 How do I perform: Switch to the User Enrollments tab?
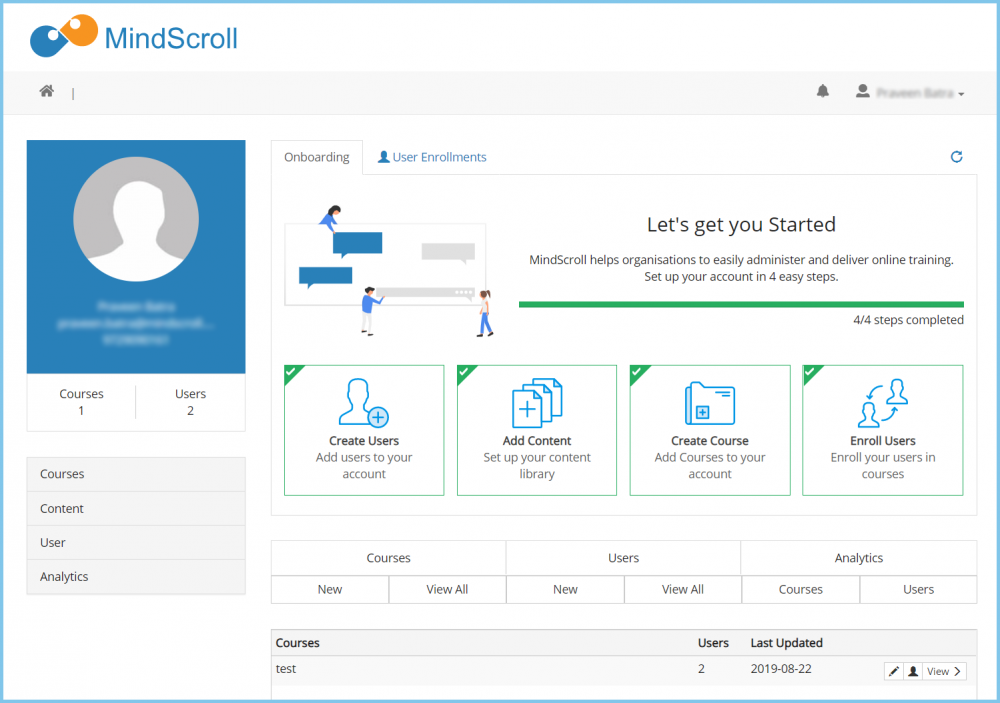[432, 157]
